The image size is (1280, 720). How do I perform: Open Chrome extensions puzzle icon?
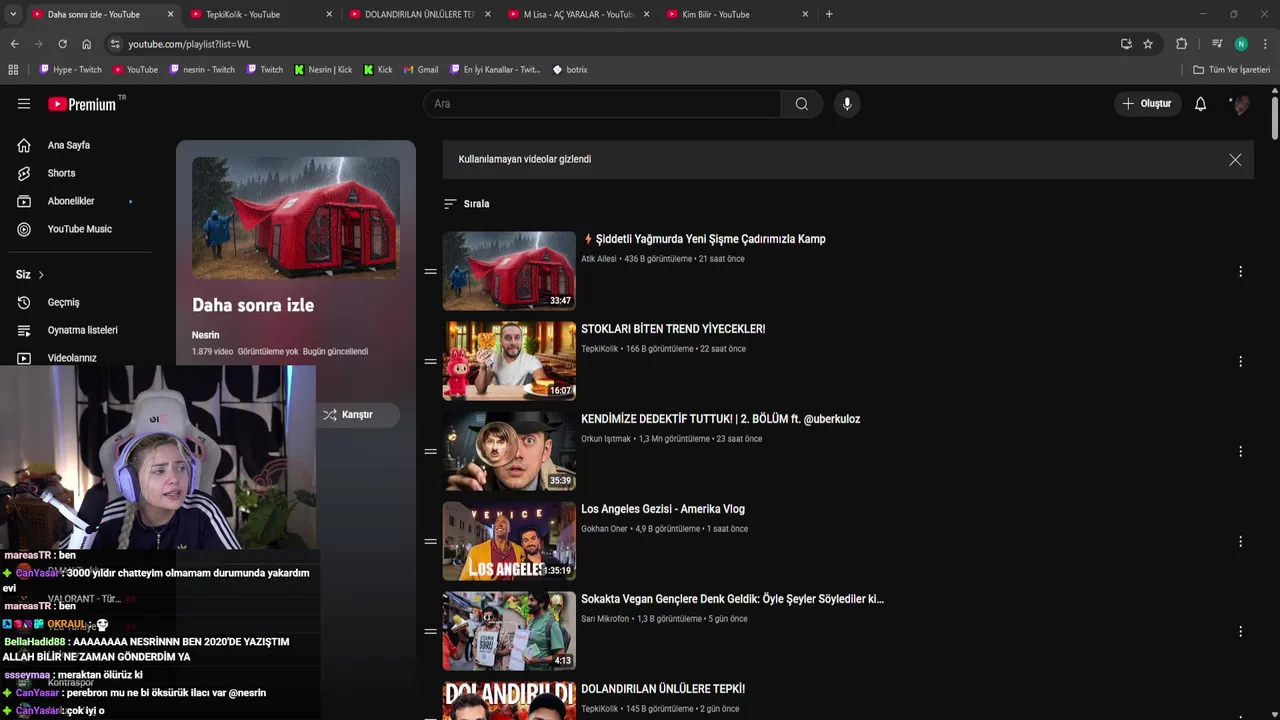click(x=1181, y=44)
